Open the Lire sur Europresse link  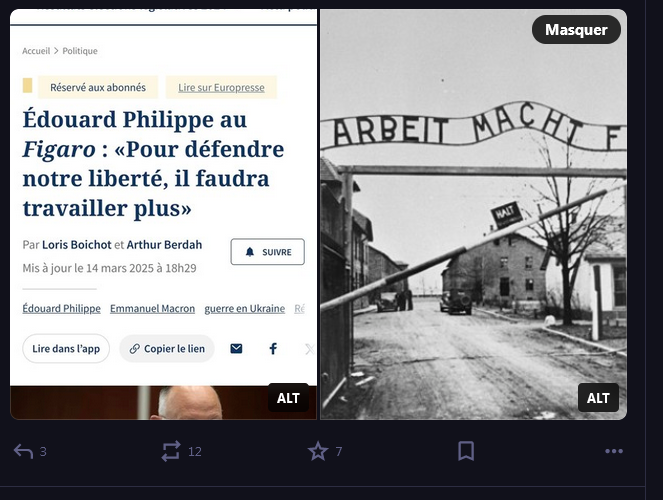(x=221, y=87)
